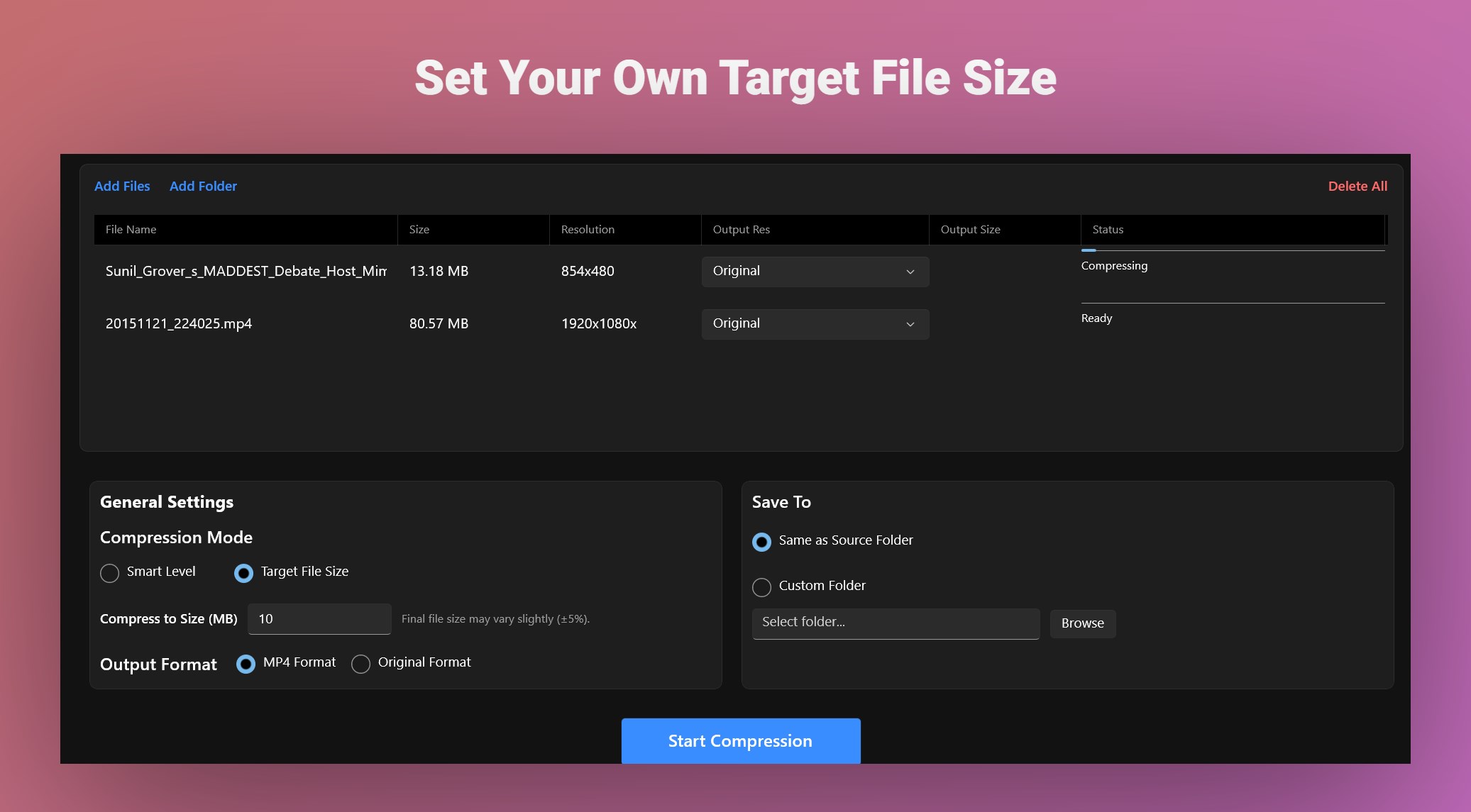Select the Custom Folder save option
This screenshot has width=1471, height=812.
(x=761, y=587)
